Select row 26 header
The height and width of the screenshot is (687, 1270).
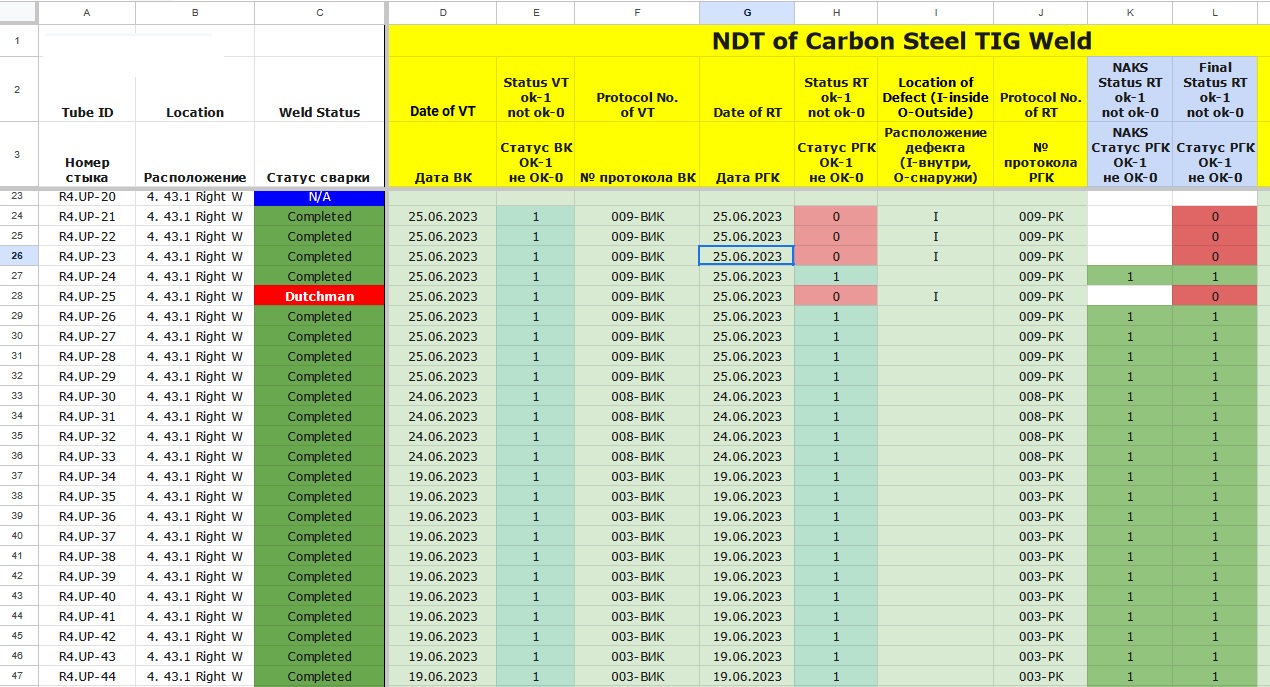18,256
